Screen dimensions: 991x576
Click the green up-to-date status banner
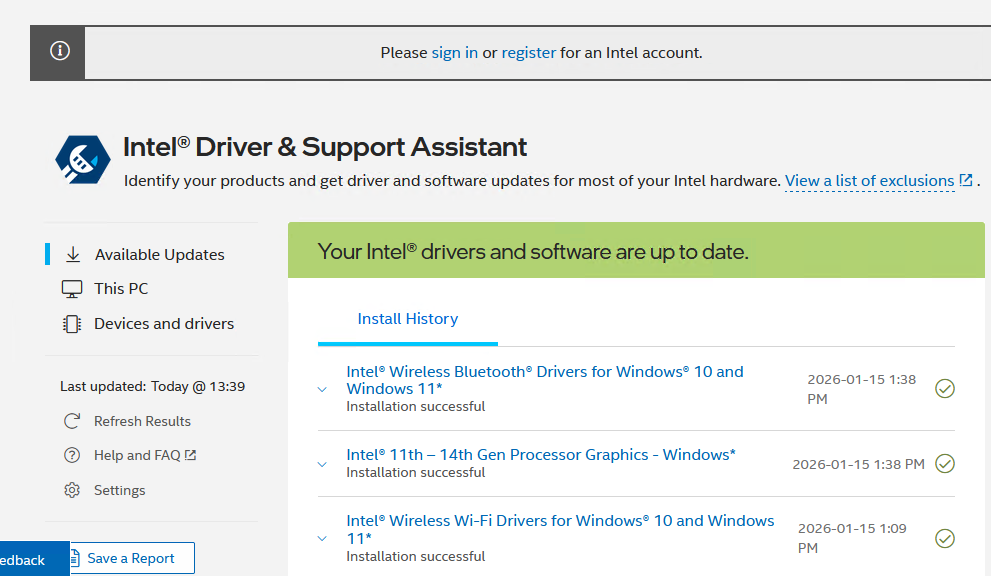click(x=636, y=251)
